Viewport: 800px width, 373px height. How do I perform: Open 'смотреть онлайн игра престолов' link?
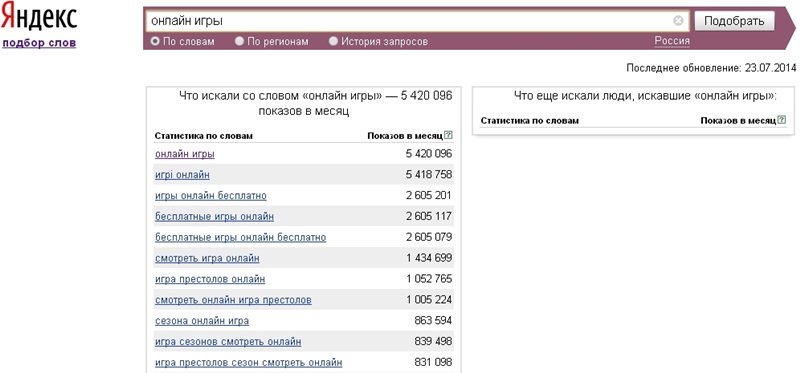point(233,300)
